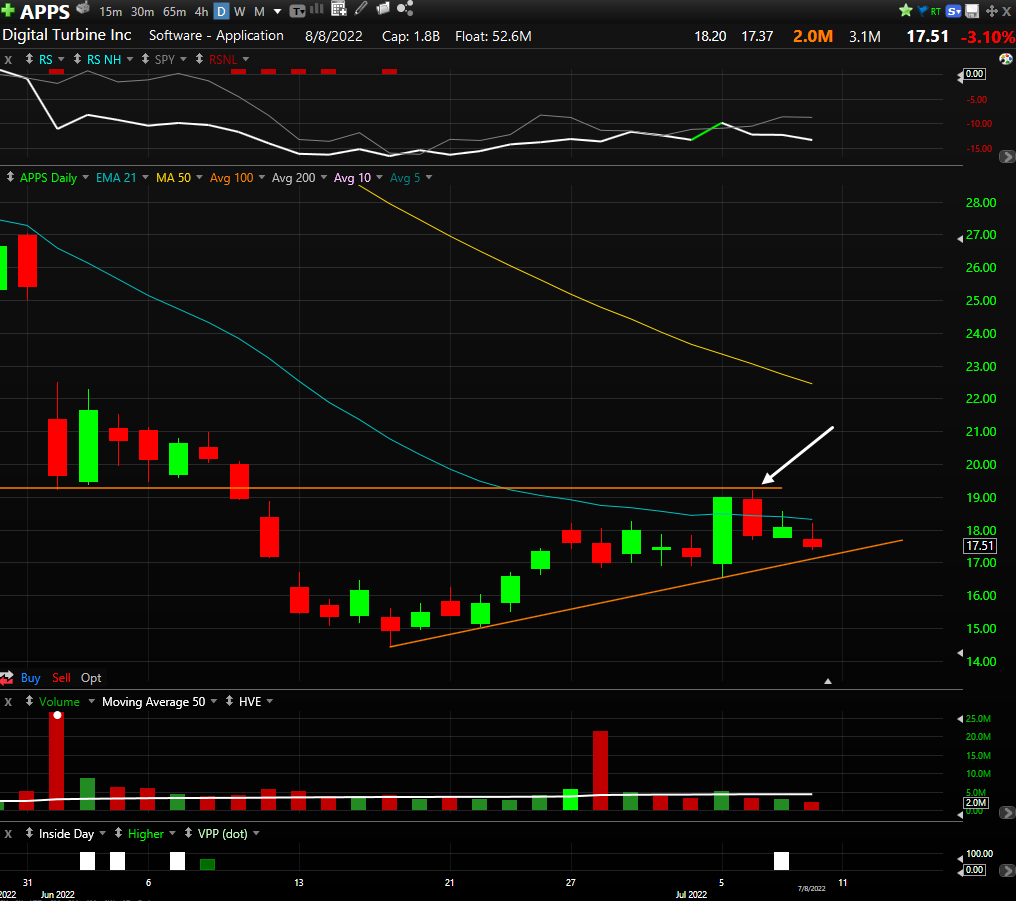Click the reorder arrows left of VPP (dot)
The width and height of the screenshot is (1016, 901).
coord(188,833)
